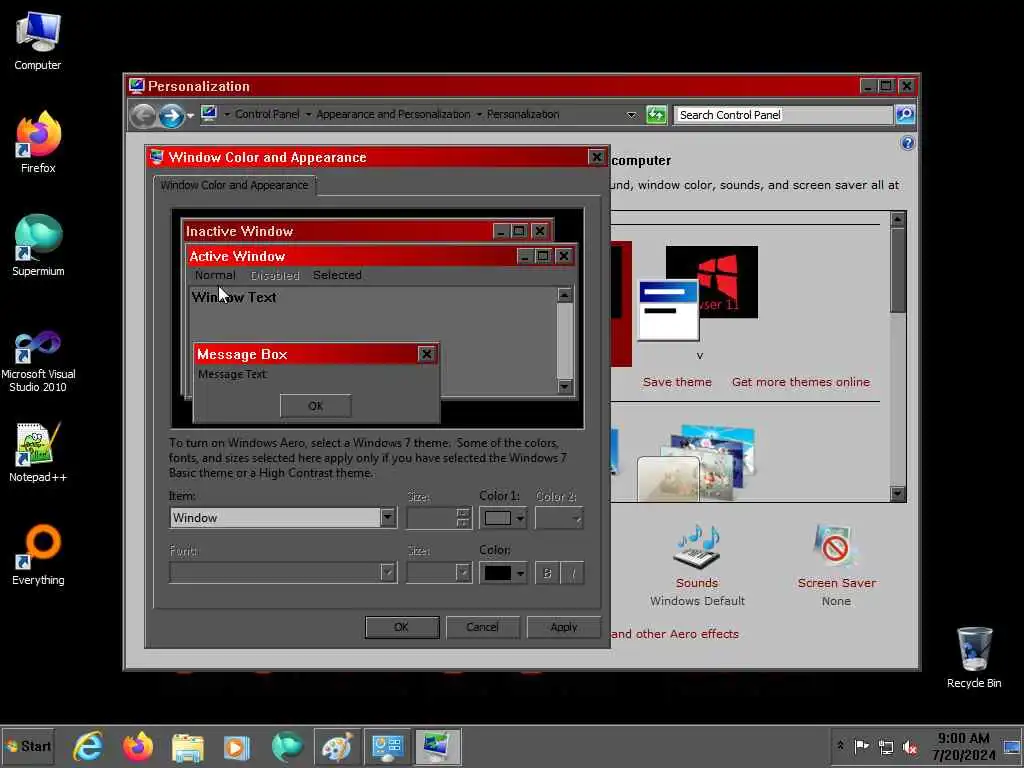Click Message Box OK button in preview
The height and width of the screenshot is (768, 1024).
click(x=315, y=406)
